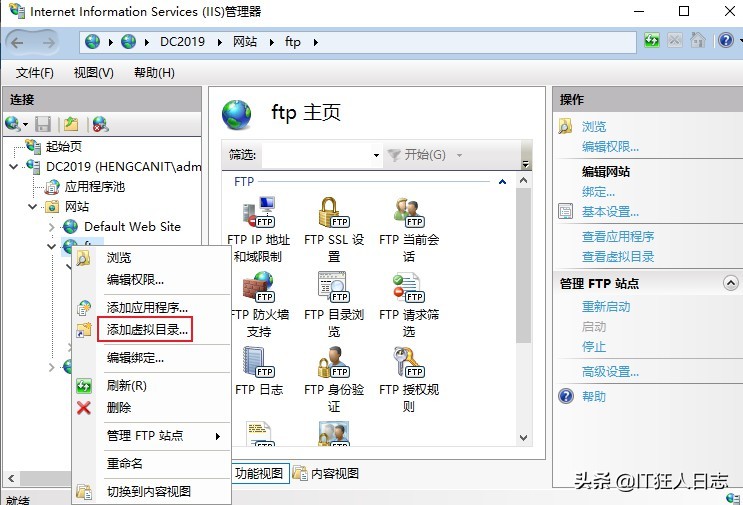The height and width of the screenshot is (505, 743).
Task: Click the forward navigation arrow
Action: [48, 43]
